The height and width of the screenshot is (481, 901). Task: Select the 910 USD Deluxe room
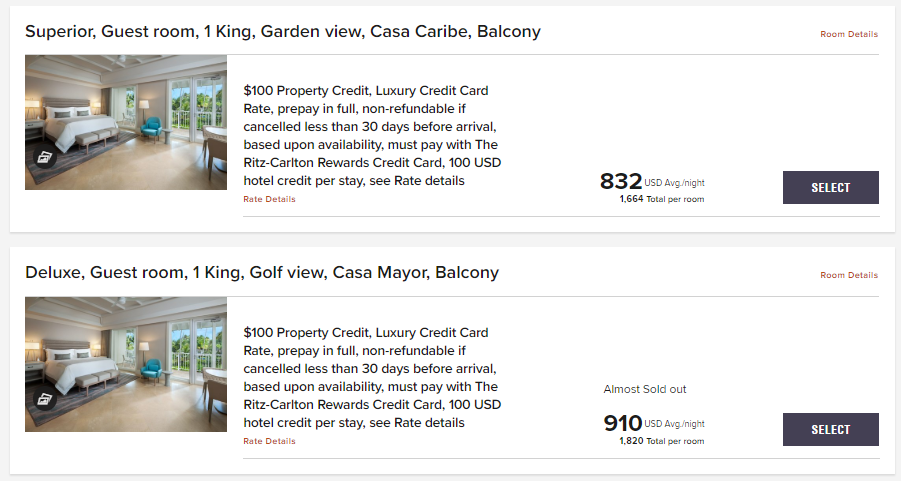830,429
